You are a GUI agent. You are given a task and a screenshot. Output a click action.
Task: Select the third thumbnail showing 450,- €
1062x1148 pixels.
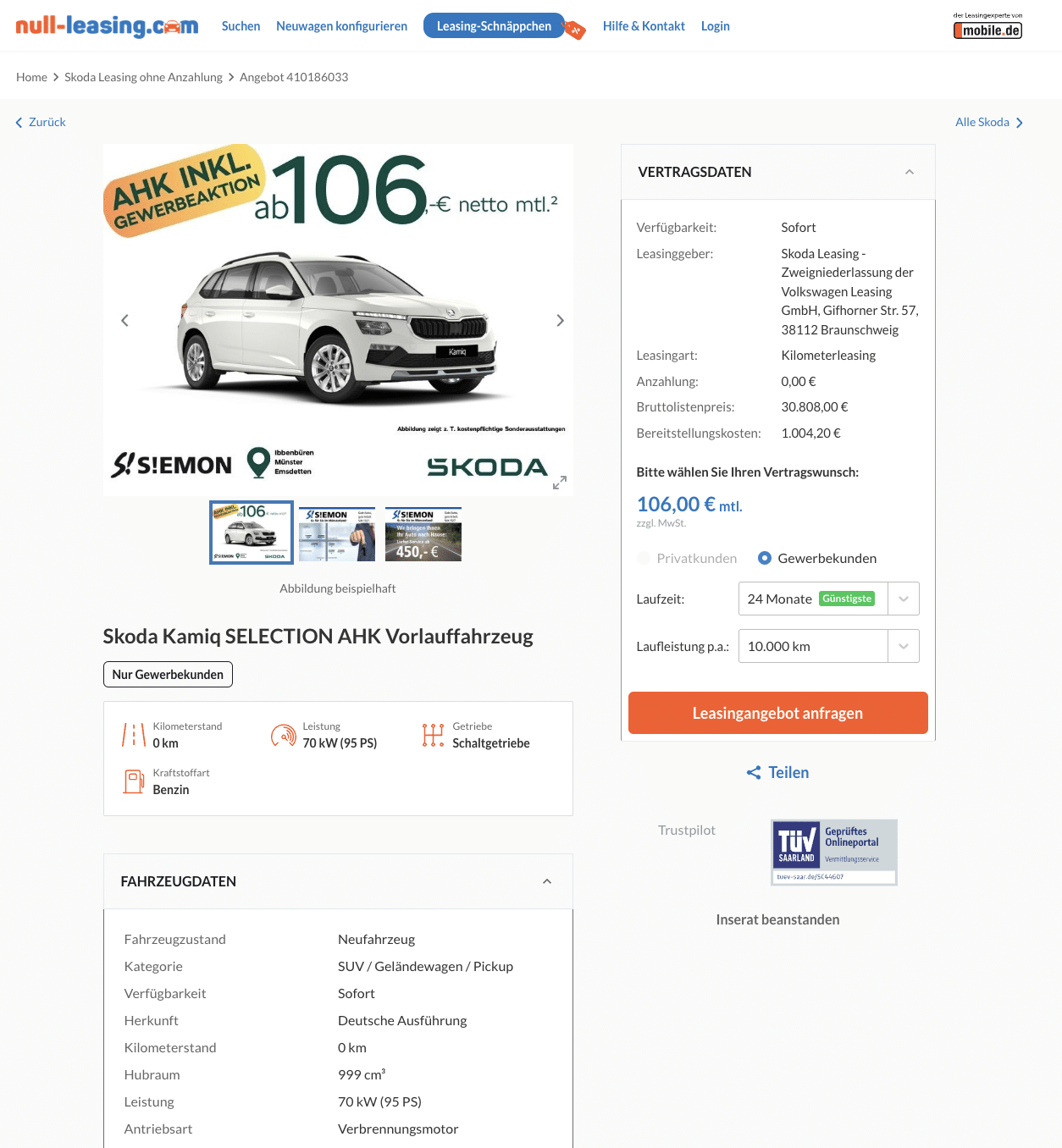423,534
